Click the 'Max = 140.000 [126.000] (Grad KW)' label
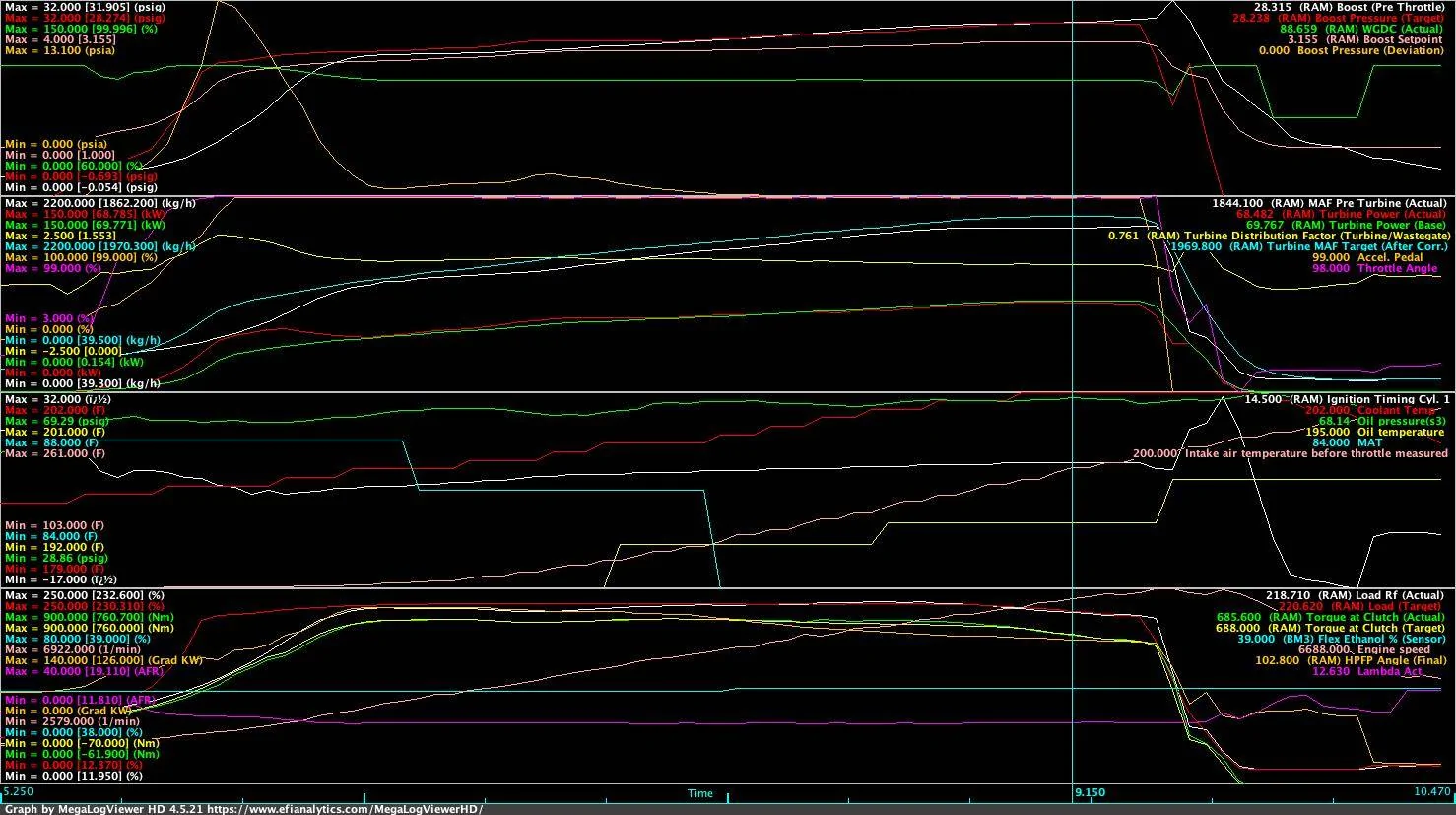 (x=103, y=660)
